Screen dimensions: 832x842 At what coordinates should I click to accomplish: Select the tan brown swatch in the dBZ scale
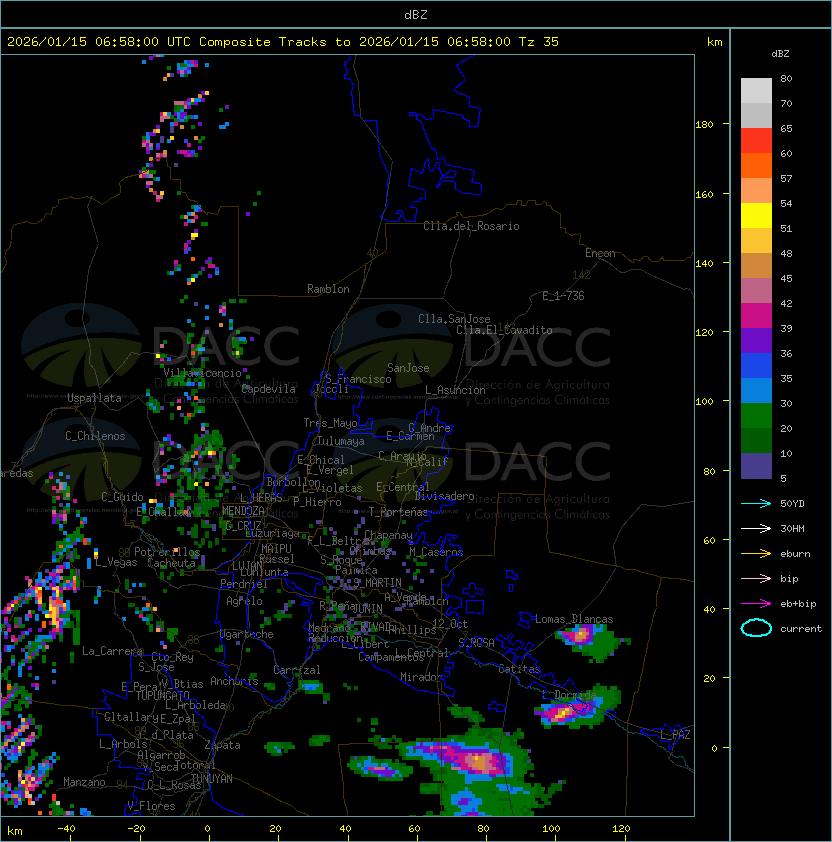[x=756, y=266]
